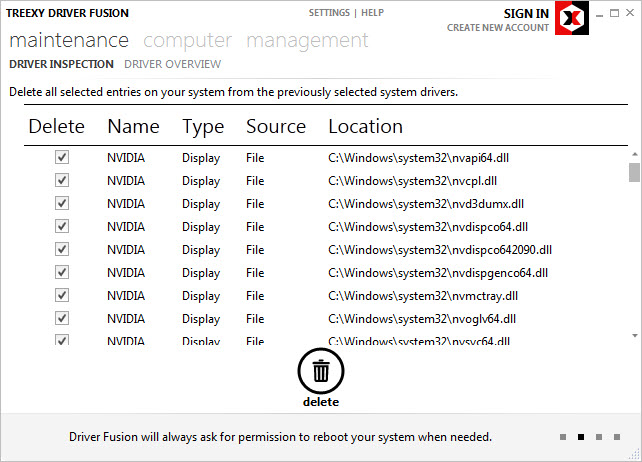
Task: Select the third tip page indicator dot
Action: click(599, 437)
